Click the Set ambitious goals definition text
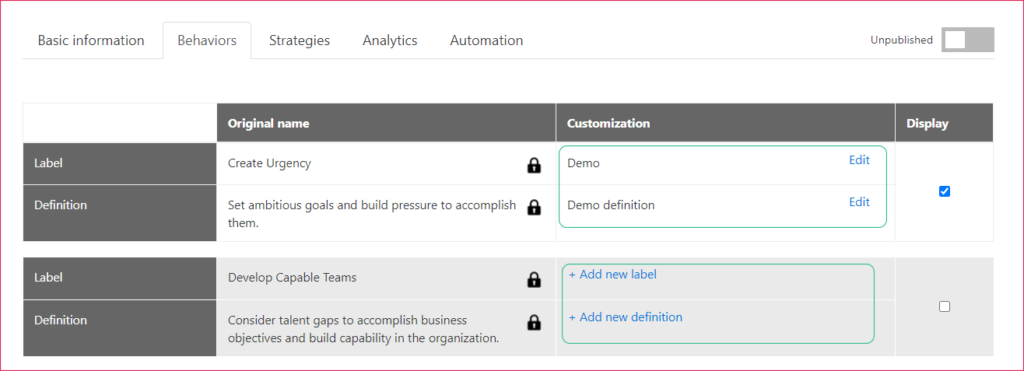 coord(372,214)
